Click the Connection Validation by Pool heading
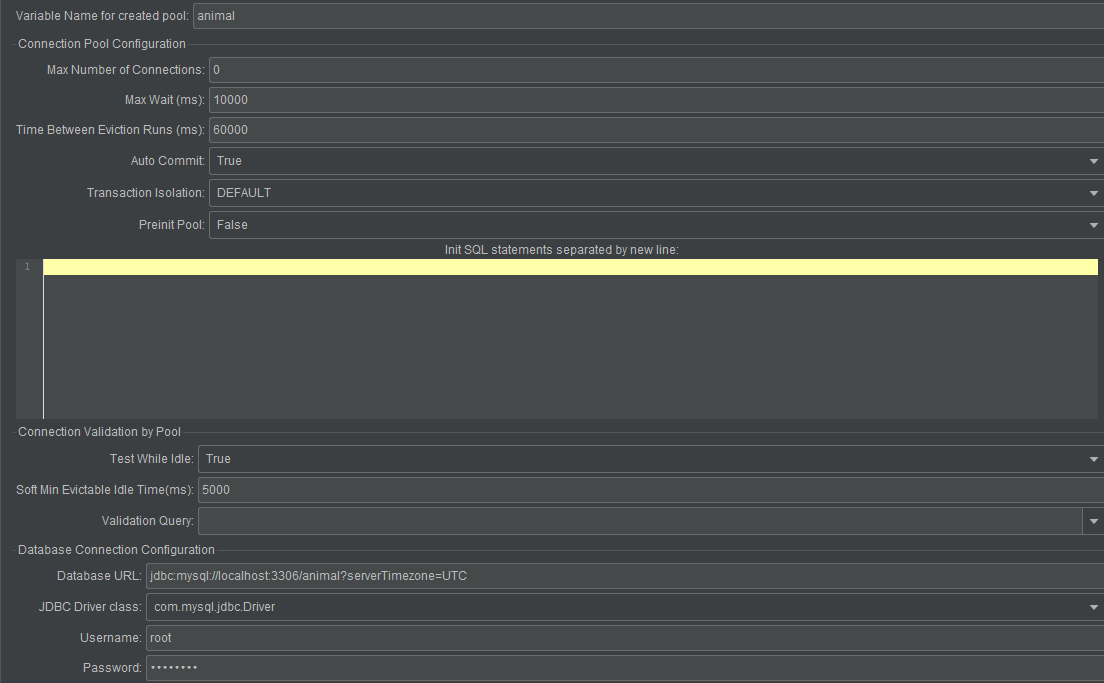The height and width of the screenshot is (683, 1104). pos(99,432)
